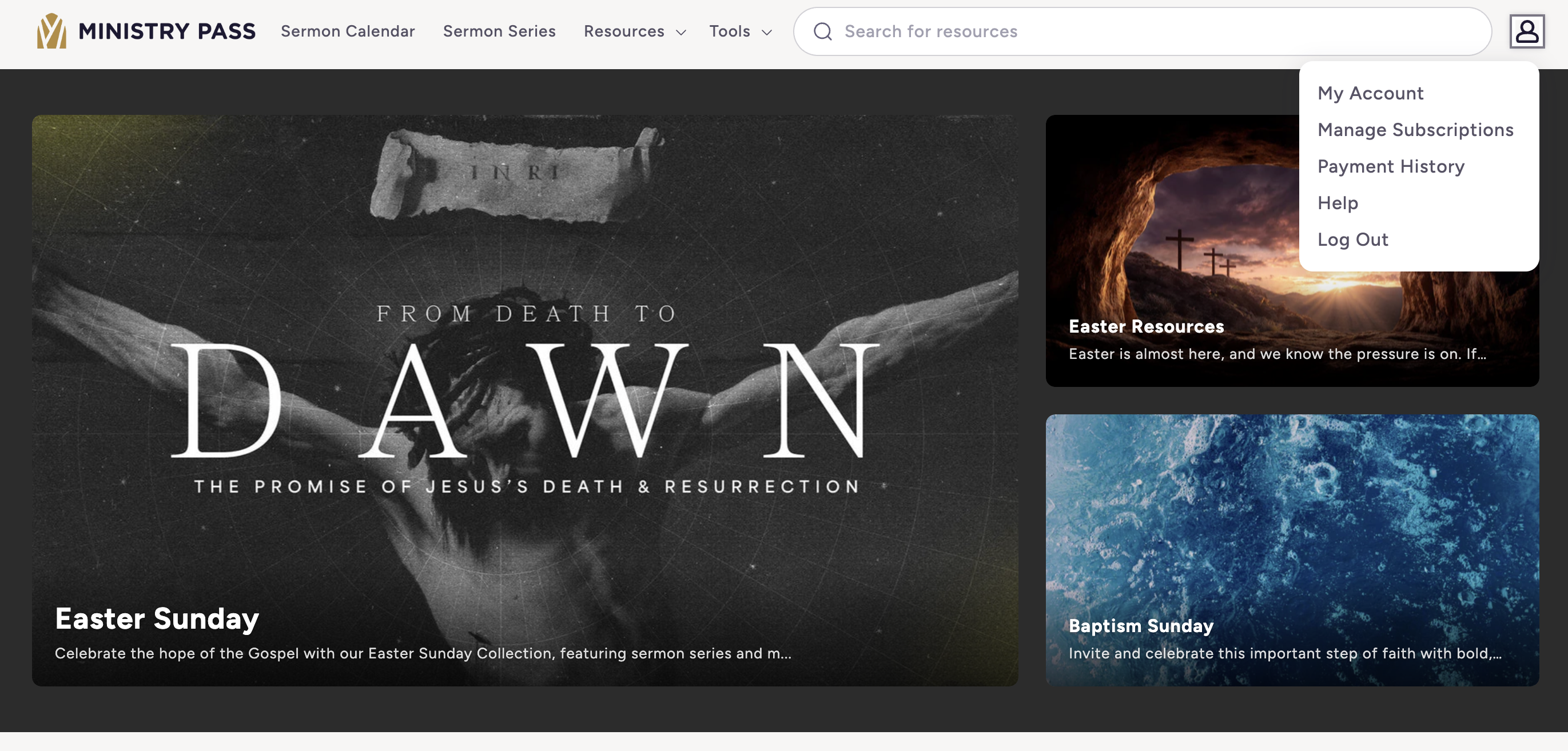The width and height of the screenshot is (1568, 751).
Task: Select Help from the account menu
Action: point(1338,203)
